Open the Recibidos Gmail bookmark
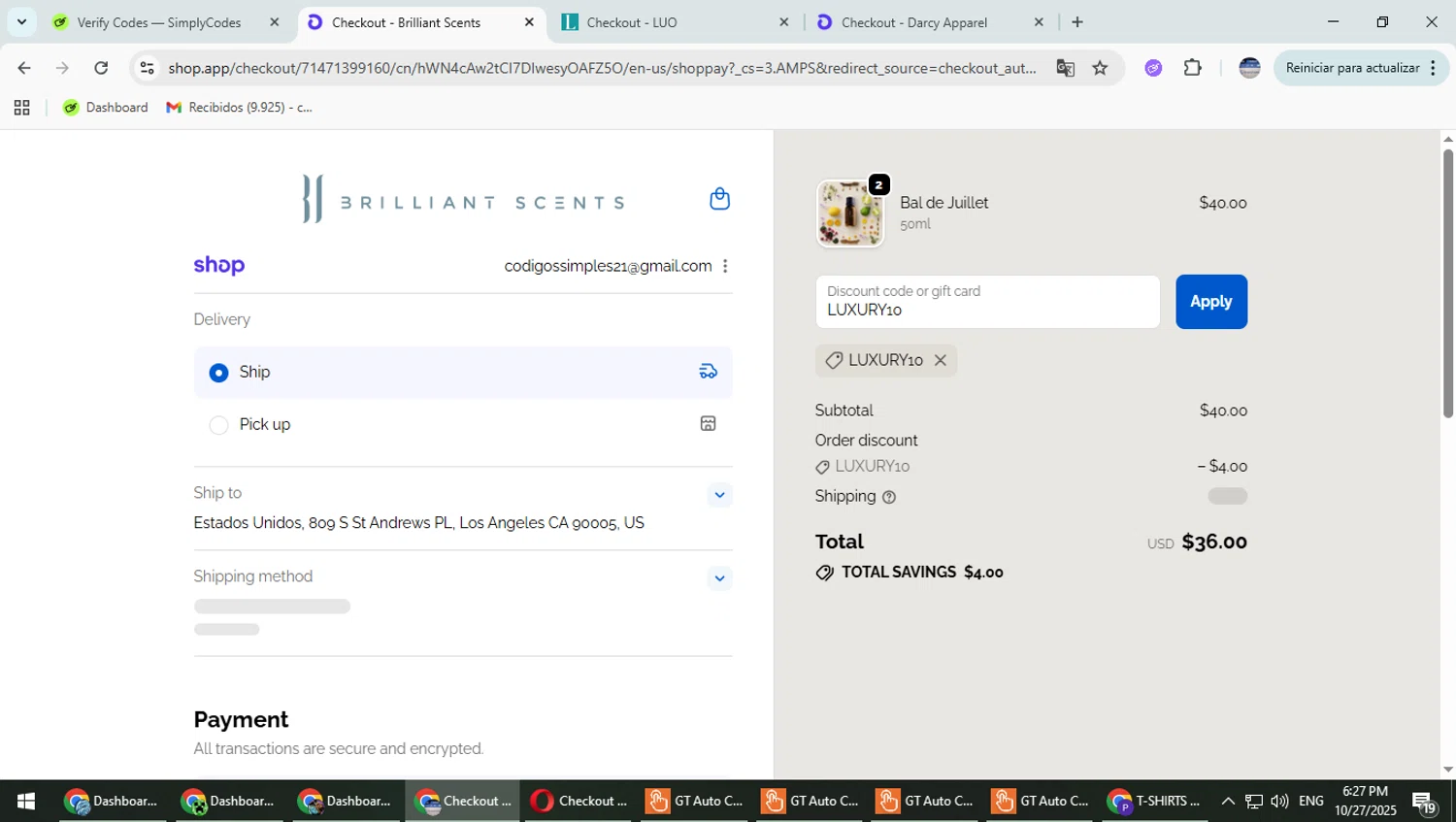 [240, 108]
